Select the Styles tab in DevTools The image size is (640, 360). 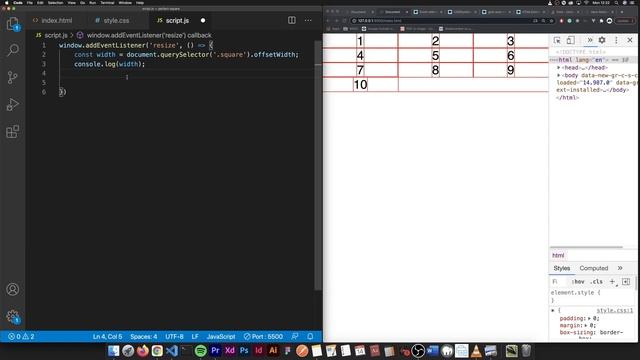(x=562, y=268)
